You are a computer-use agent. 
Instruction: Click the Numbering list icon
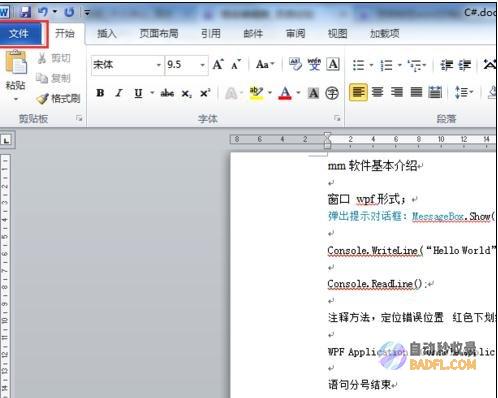point(387,65)
